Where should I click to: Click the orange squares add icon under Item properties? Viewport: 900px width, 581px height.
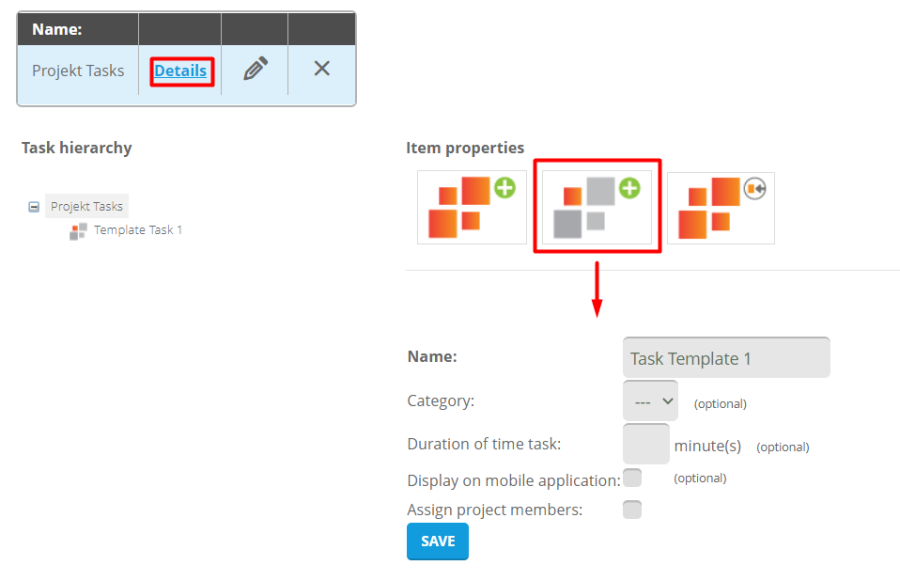tap(471, 207)
